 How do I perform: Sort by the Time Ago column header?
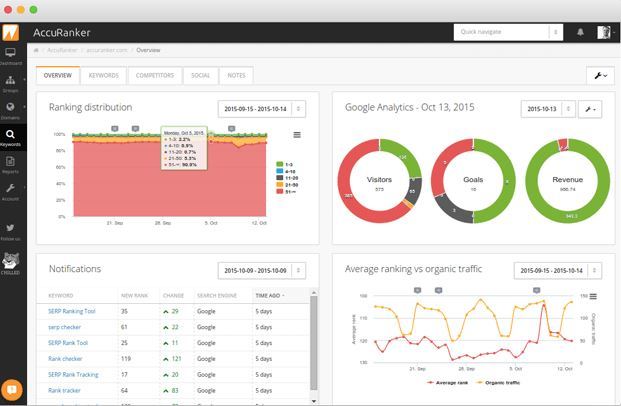click(270, 295)
